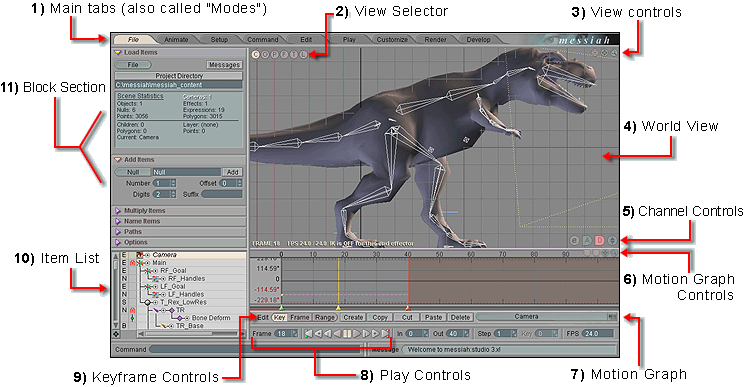Switch to the Customize tab
This screenshot has height=387, width=745.
(x=392, y=39)
